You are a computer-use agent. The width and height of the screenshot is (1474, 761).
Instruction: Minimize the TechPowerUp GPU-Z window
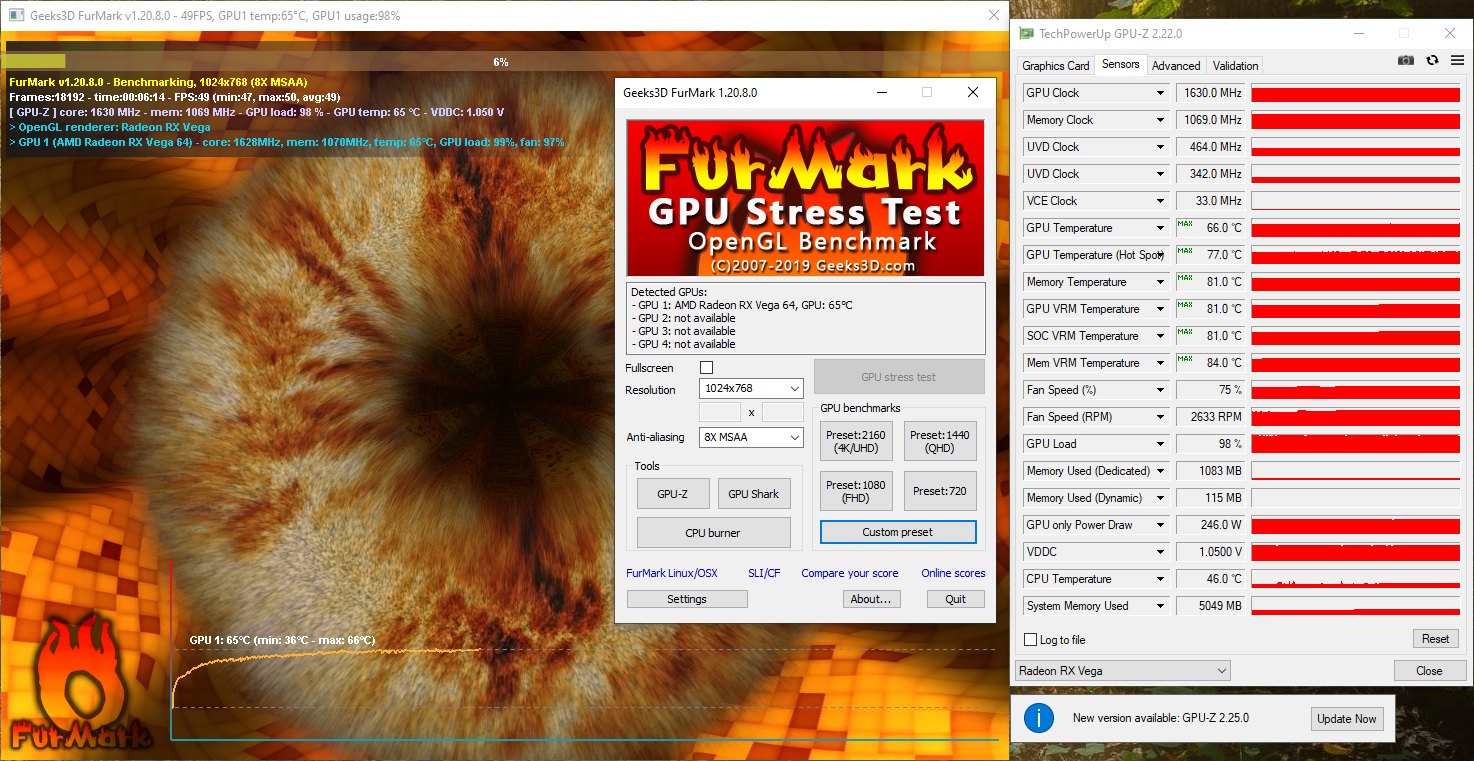[1358, 33]
